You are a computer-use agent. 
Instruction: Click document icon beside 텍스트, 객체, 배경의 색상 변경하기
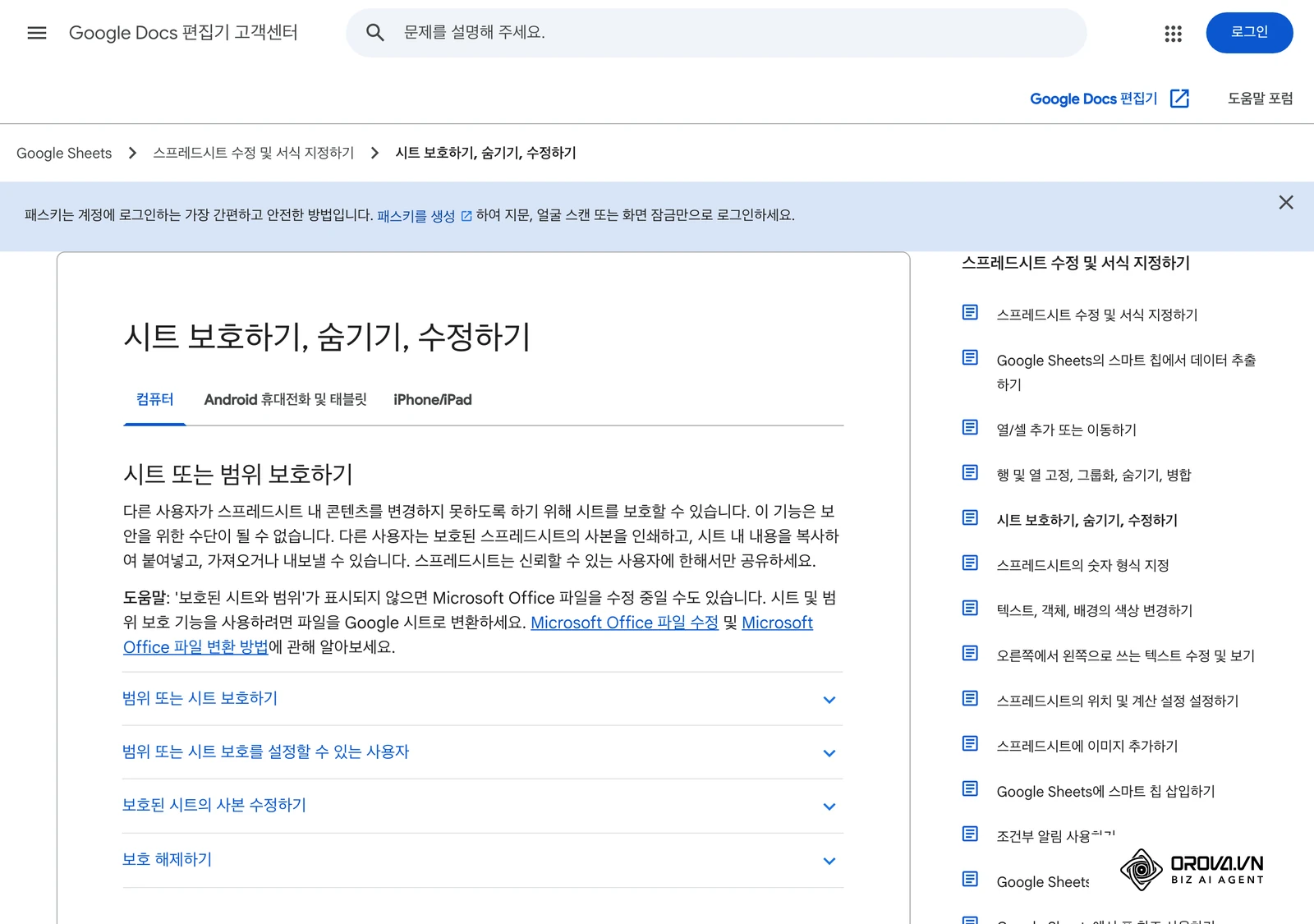click(970, 608)
